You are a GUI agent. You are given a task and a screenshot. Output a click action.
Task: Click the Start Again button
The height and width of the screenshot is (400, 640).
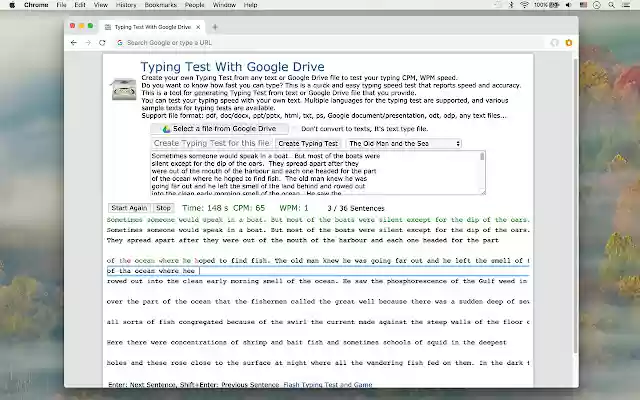(x=129, y=208)
